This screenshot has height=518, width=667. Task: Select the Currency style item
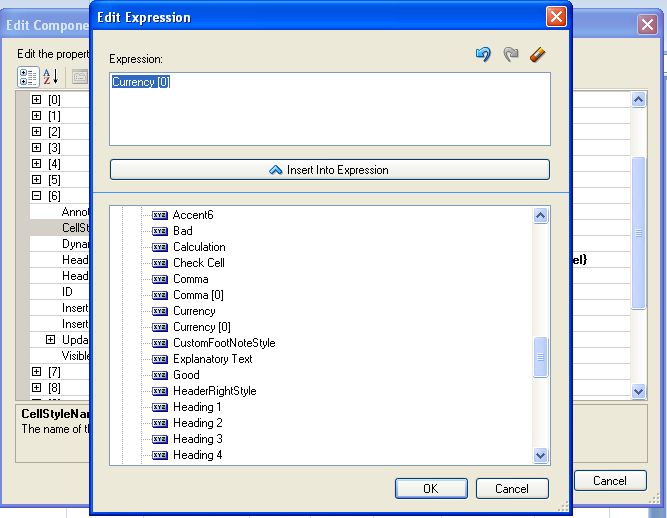click(x=194, y=311)
